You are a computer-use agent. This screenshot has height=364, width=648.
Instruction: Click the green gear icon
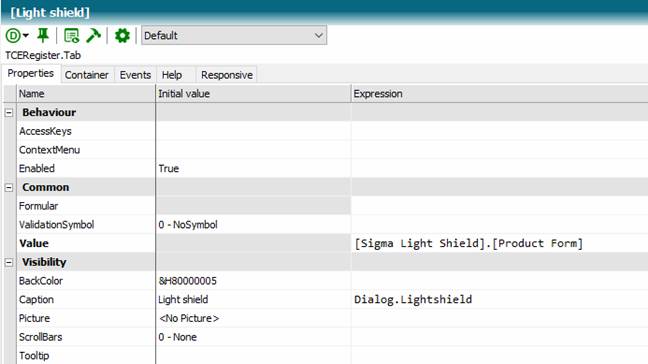(122, 36)
